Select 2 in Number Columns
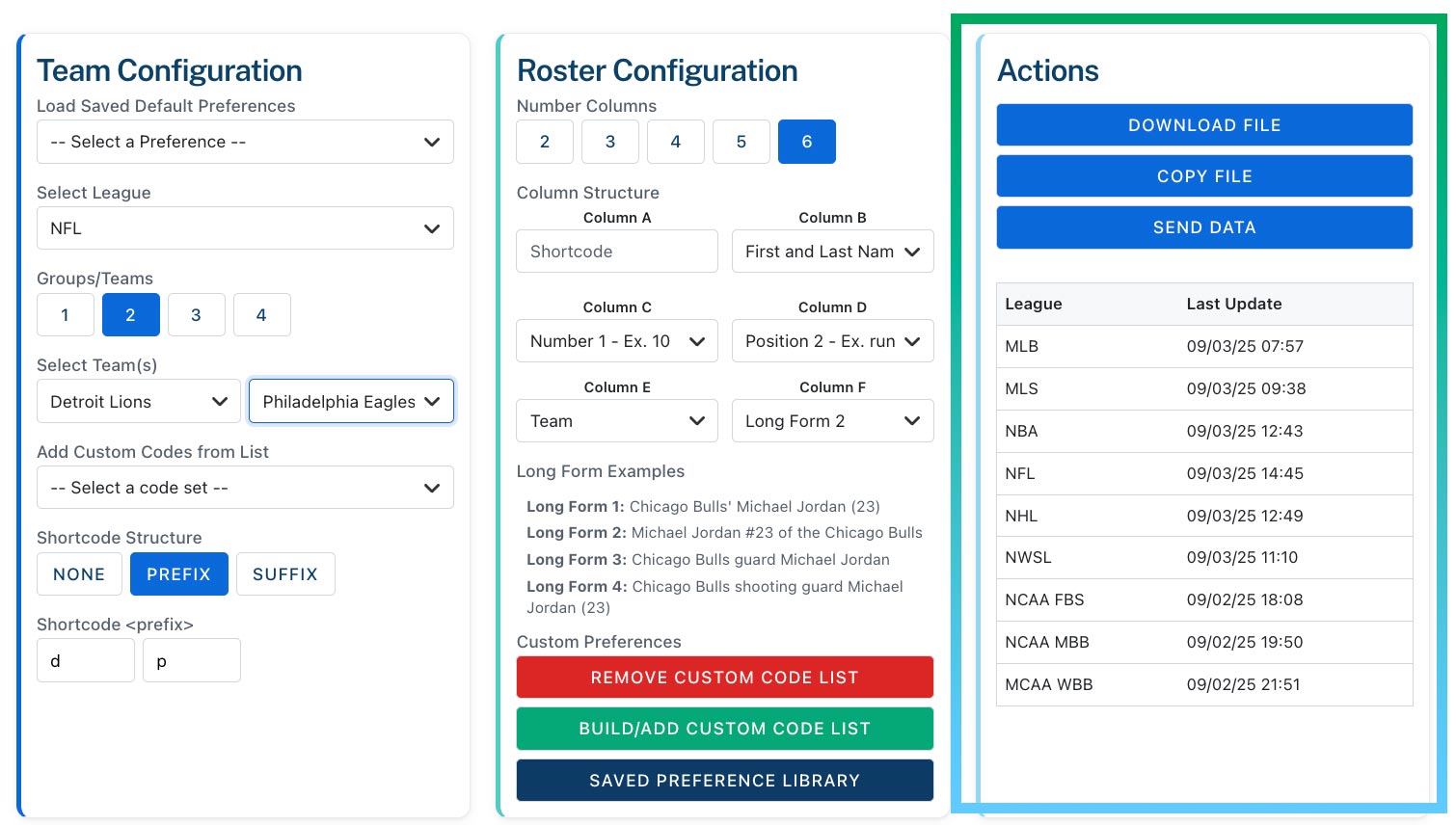Viewport: 1456px width, 825px height. [544, 142]
